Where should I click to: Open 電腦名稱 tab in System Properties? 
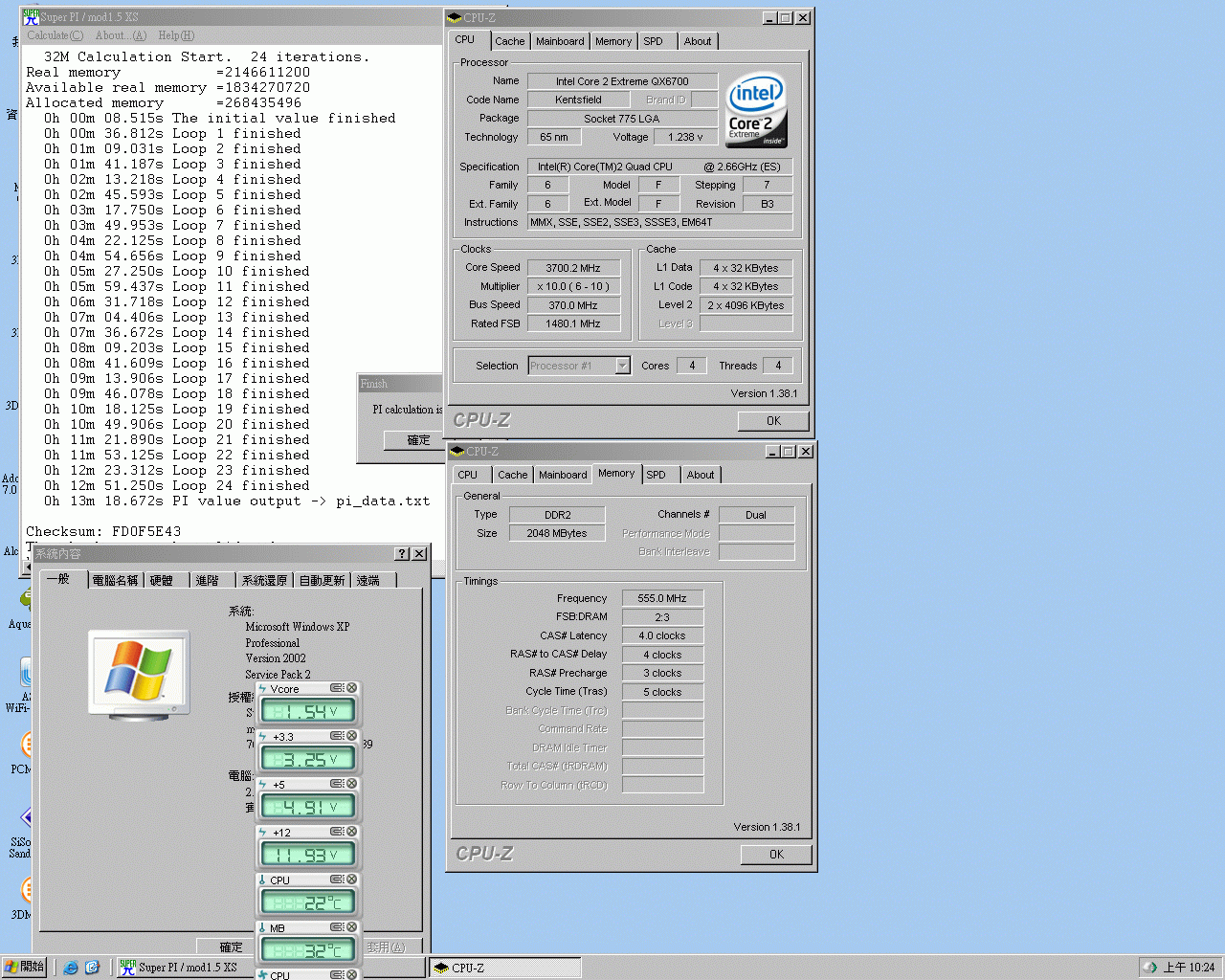point(115,581)
